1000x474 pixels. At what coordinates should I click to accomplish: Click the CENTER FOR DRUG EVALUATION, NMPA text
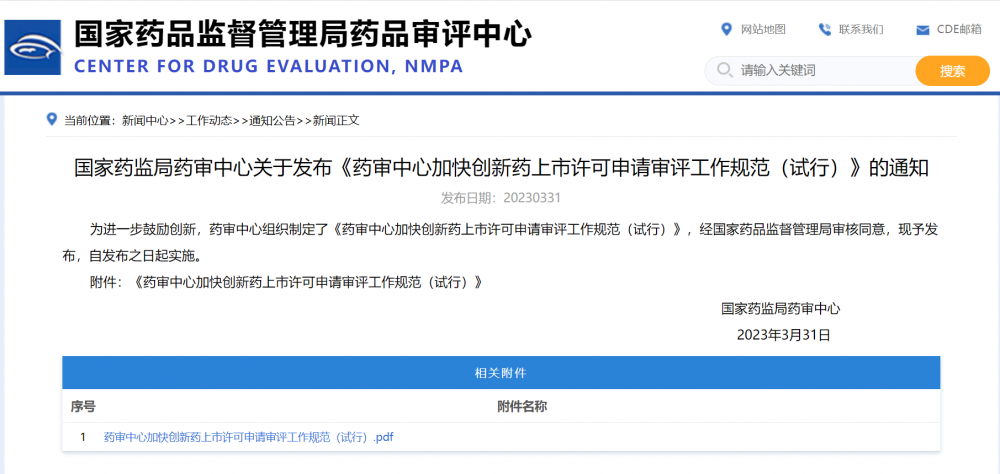[x=269, y=66]
